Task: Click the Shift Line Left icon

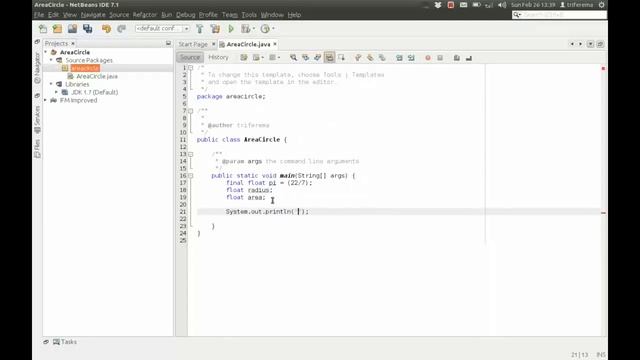Action: tap(399, 58)
